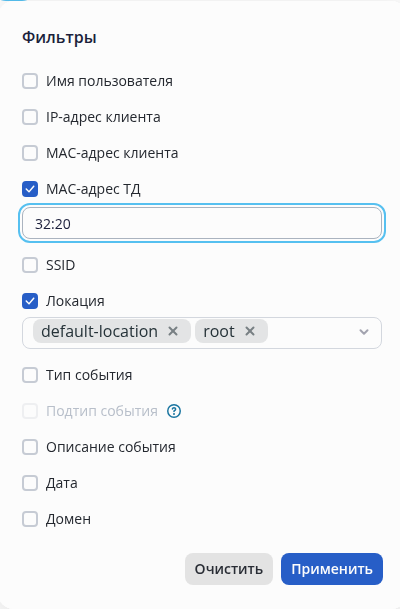Enable the Дата filter checkbox
The image size is (400, 609).
[30, 483]
